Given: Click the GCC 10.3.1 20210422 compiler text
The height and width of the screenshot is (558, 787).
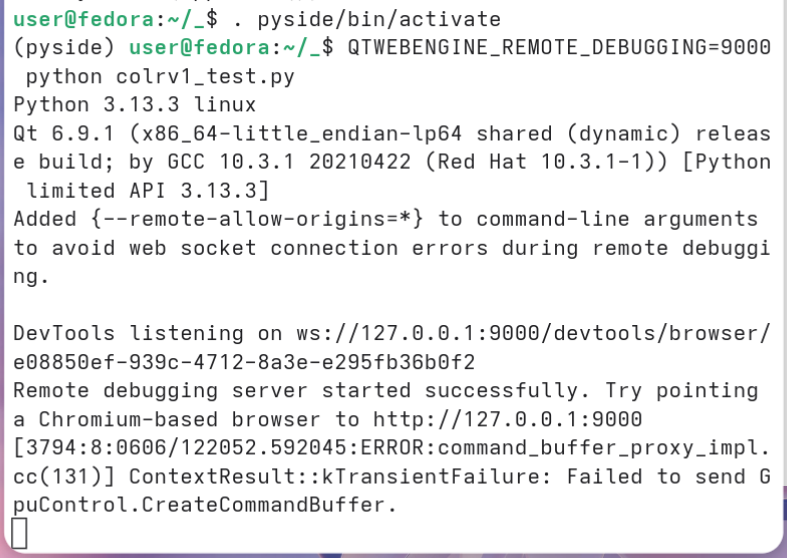Looking at the screenshot, I should (289, 162).
